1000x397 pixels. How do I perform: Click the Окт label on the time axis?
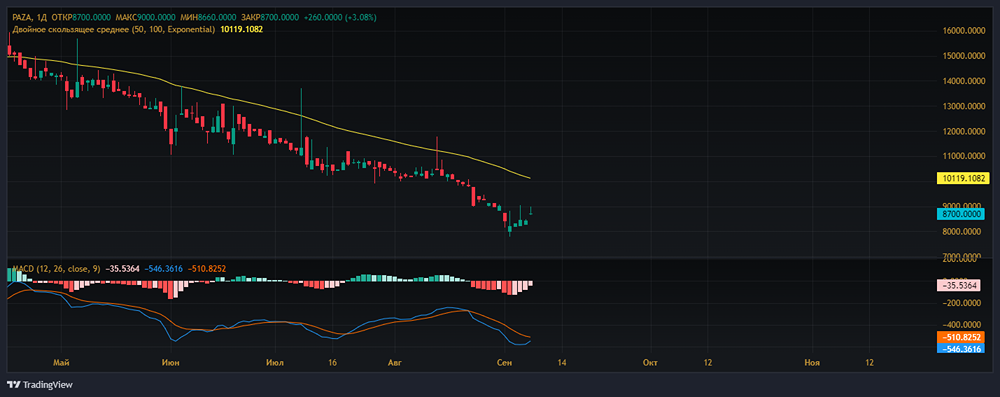click(650, 363)
